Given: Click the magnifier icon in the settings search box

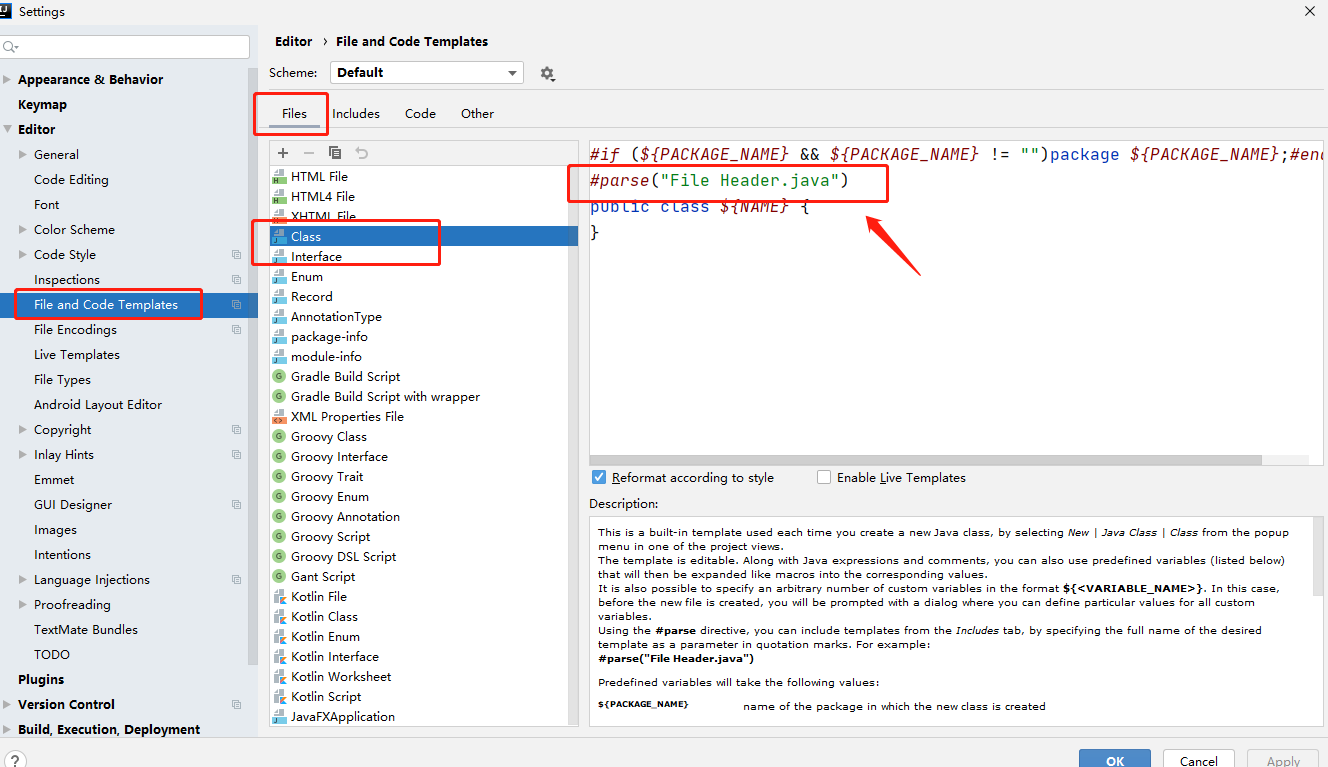Looking at the screenshot, I should pos(11,47).
